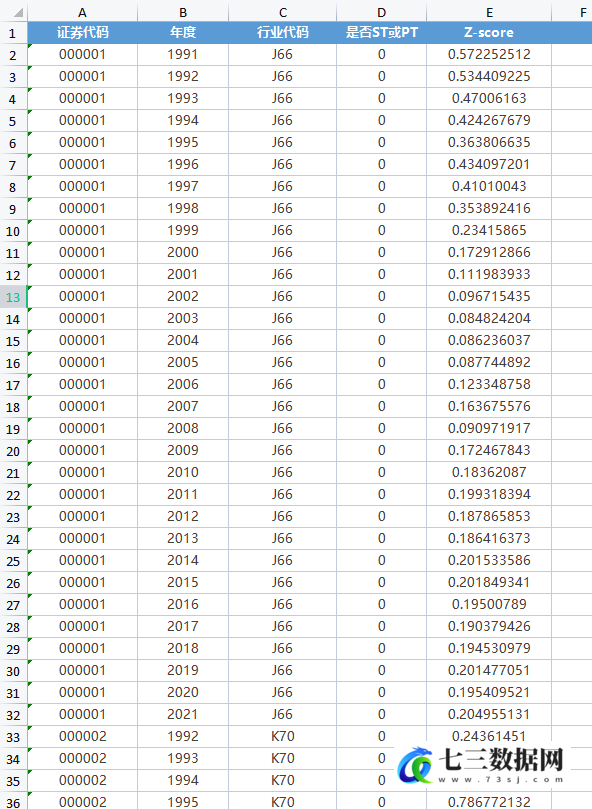
Task: Select column B header
Action: pos(183,12)
